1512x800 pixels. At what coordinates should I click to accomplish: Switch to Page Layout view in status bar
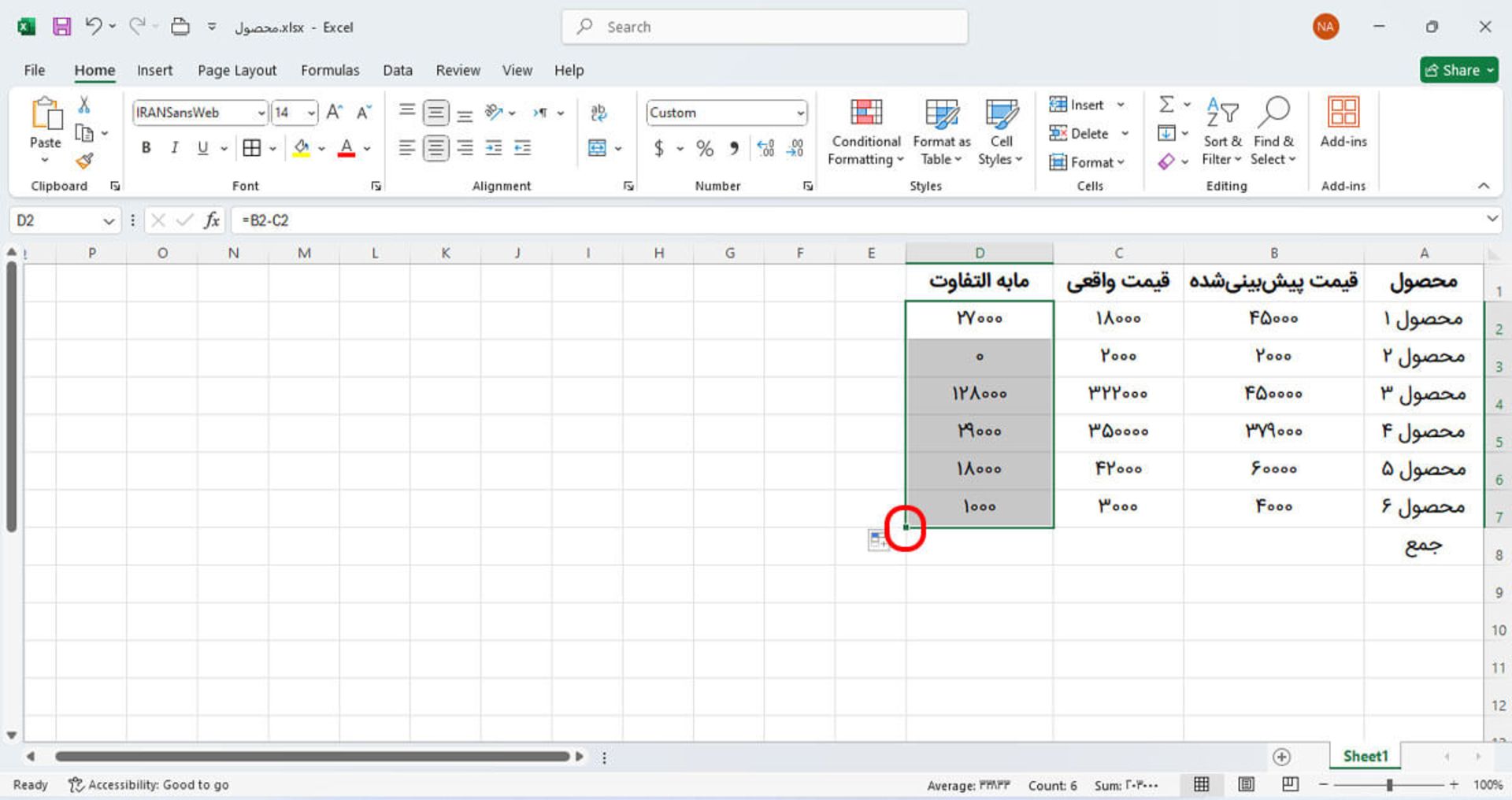[1246, 784]
